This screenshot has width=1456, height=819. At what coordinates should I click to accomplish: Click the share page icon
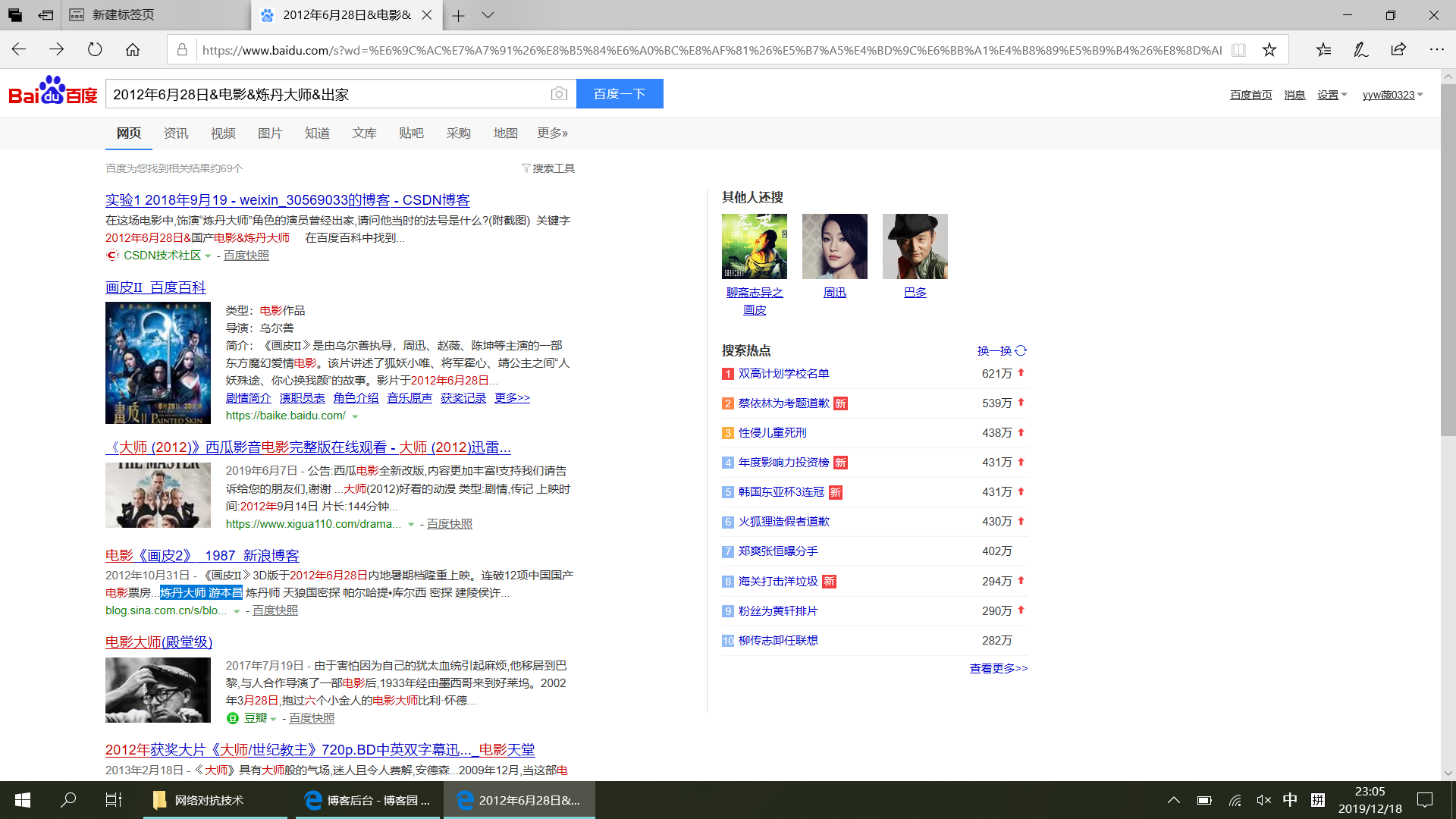(x=1398, y=50)
